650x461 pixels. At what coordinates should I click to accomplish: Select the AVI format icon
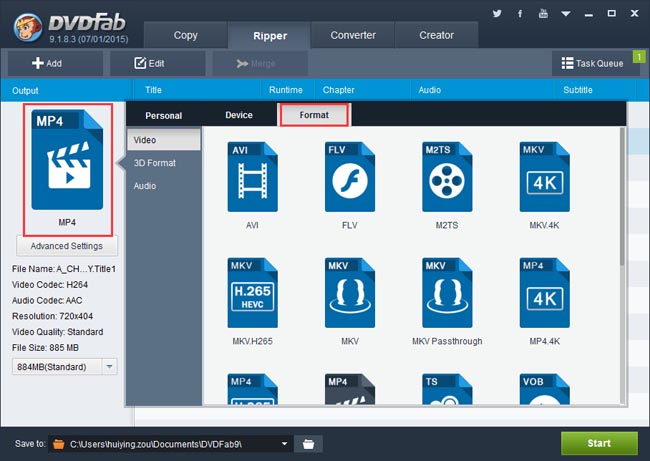tap(252, 177)
